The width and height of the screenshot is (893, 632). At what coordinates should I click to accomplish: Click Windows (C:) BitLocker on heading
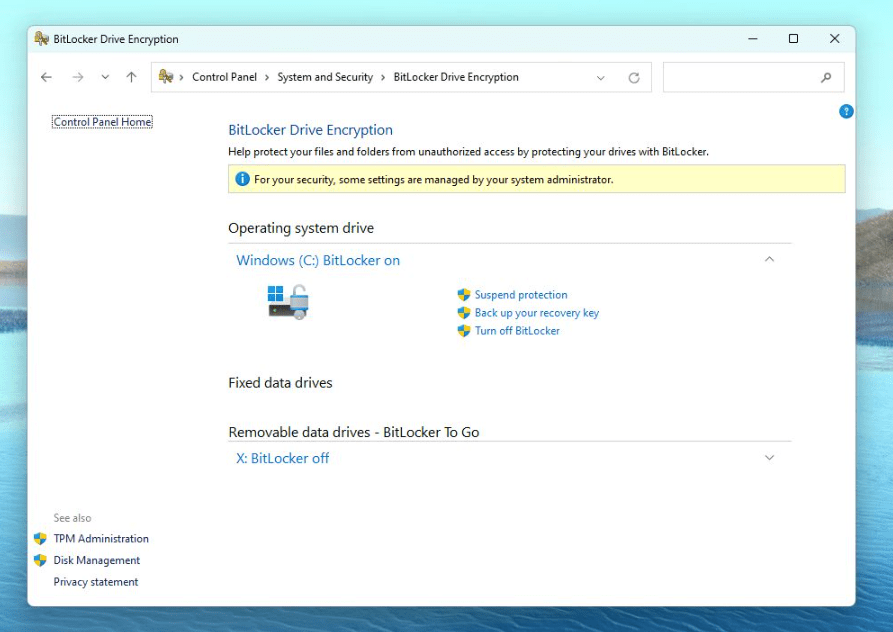click(x=318, y=260)
